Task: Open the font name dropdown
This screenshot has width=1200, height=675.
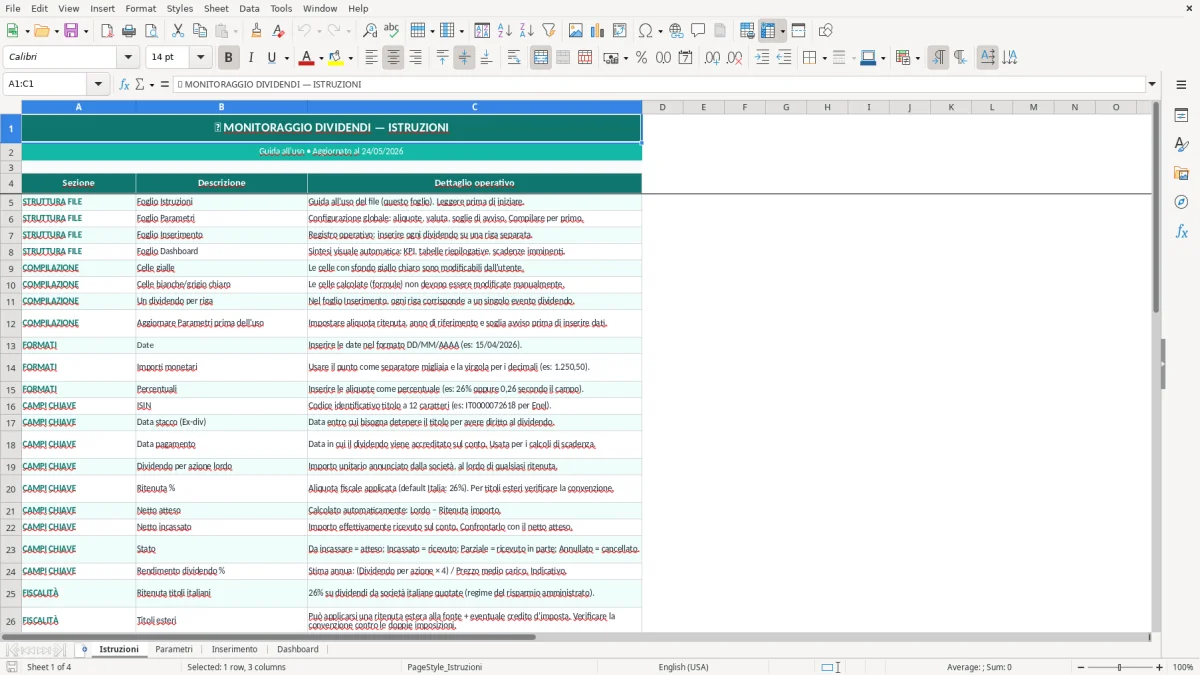Action: click(x=128, y=58)
